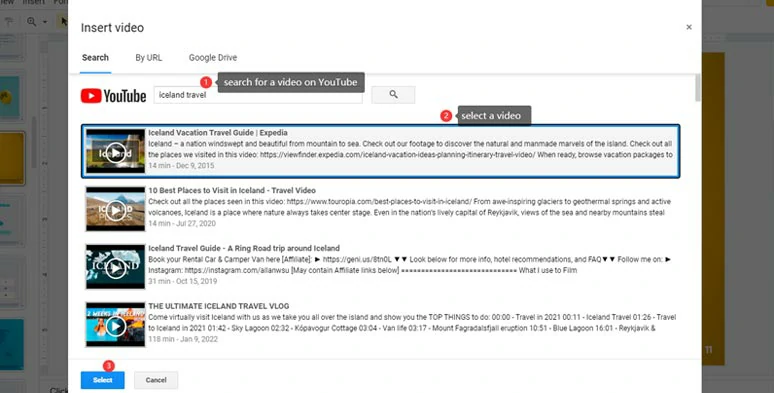Play 10 Best Places to Visit thumbnail
Image resolution: width=774 pixels, height=393 pixels.
(116, 209)
